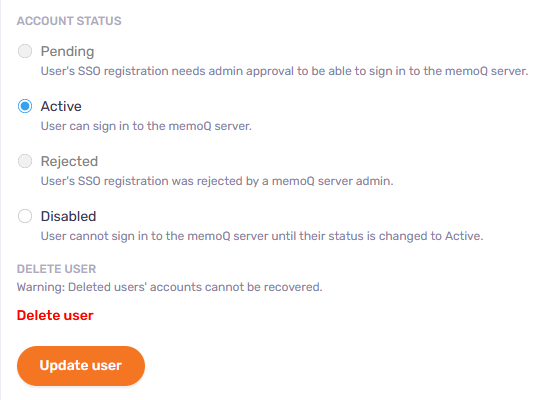Click the SSO registration was rejected description
The height and width of the screenshot is (400, 540).
point(217,181)
